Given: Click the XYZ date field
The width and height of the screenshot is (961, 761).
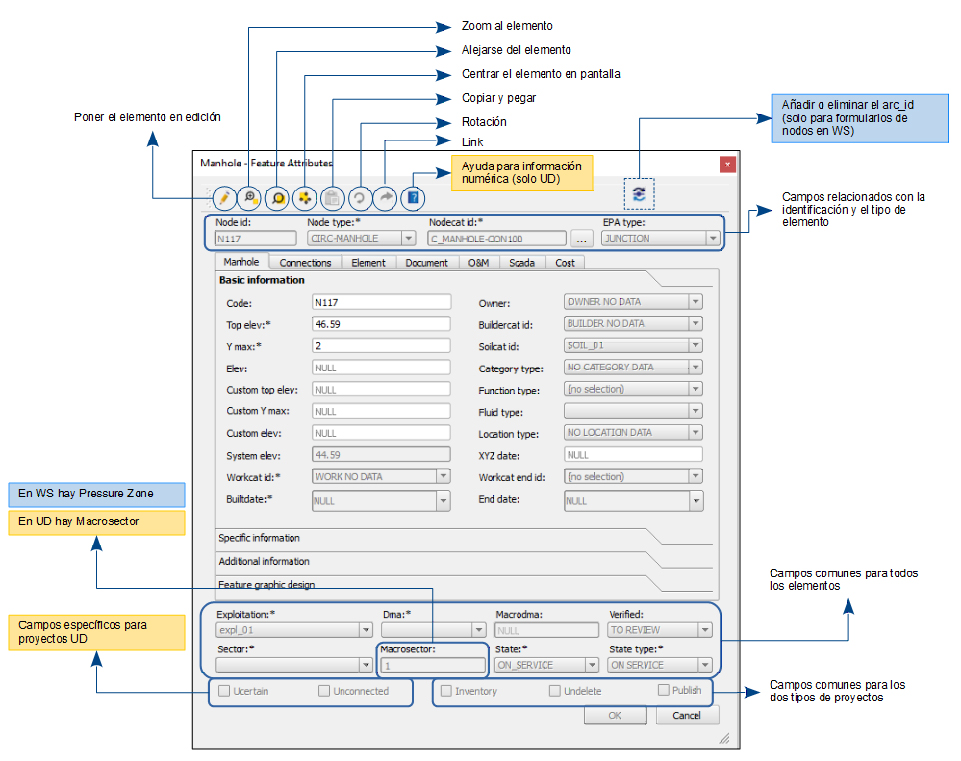Looking at the screenshot, I should point(633,455).
